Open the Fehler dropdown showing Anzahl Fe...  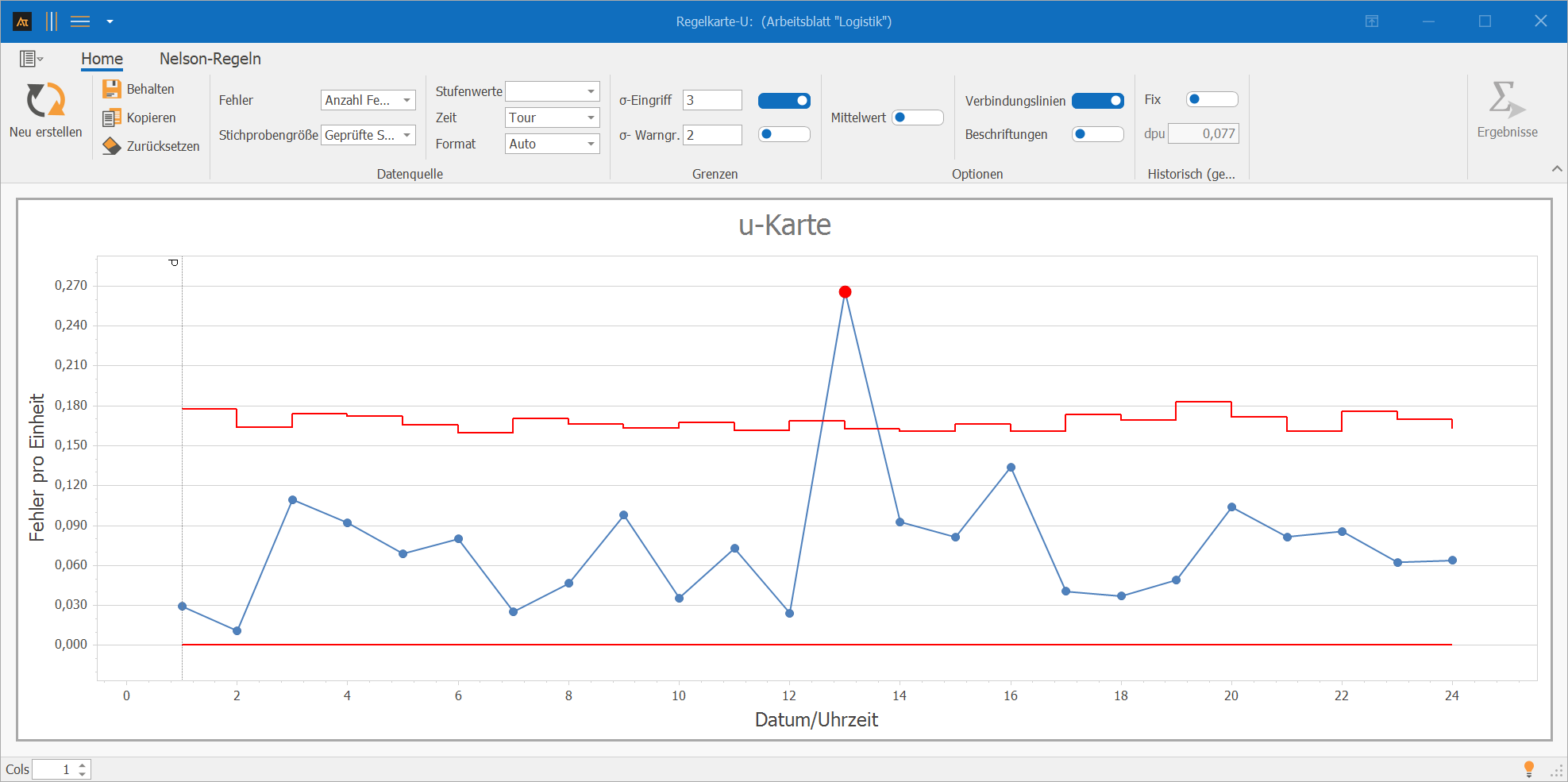click(x=368, y=100)
